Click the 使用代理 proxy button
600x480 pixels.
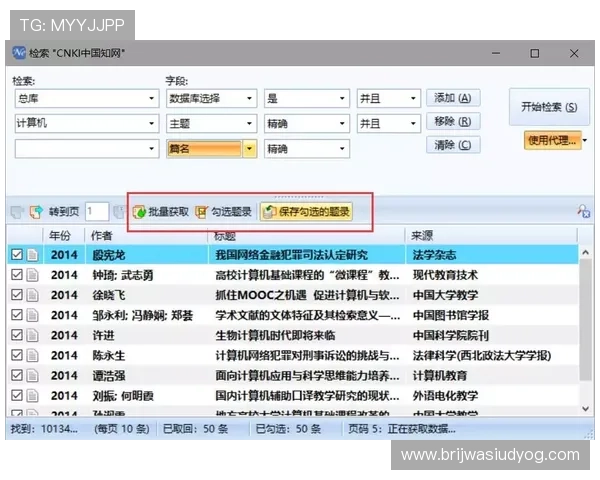point(553,140)
